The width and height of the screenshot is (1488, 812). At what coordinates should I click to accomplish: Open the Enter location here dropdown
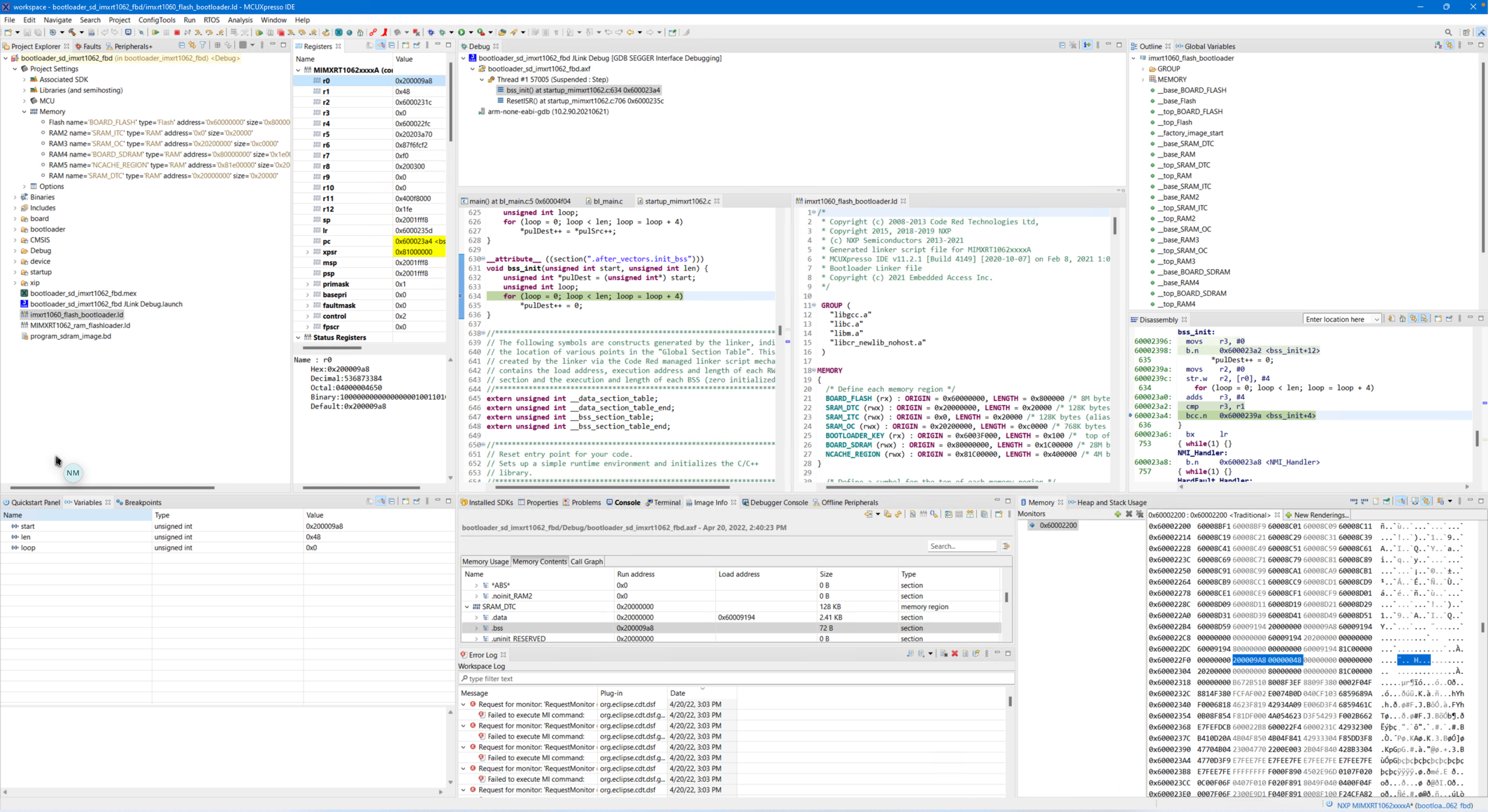point(1376,320)
